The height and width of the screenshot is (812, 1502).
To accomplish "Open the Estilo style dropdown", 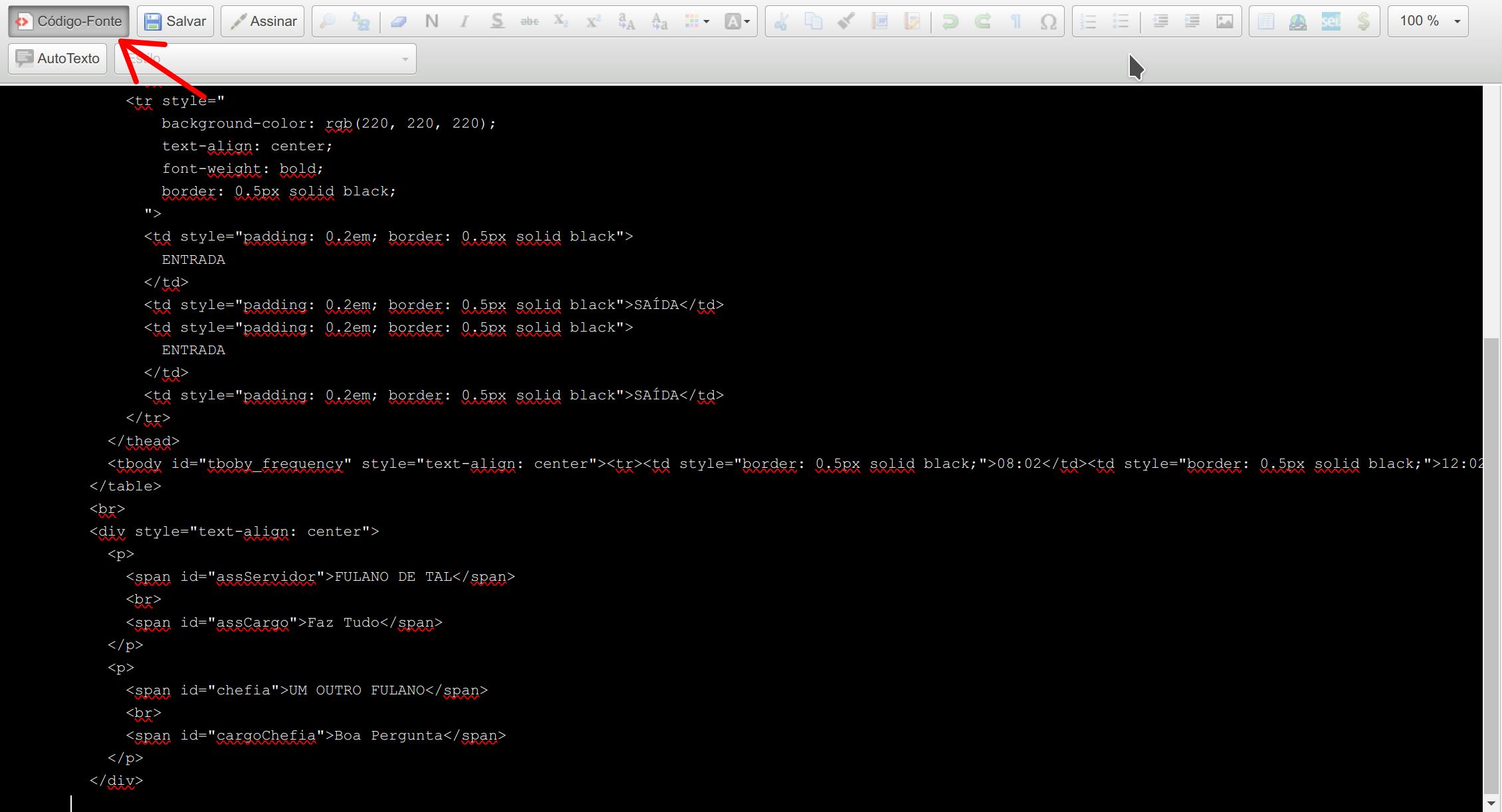I will click(265, 58).
